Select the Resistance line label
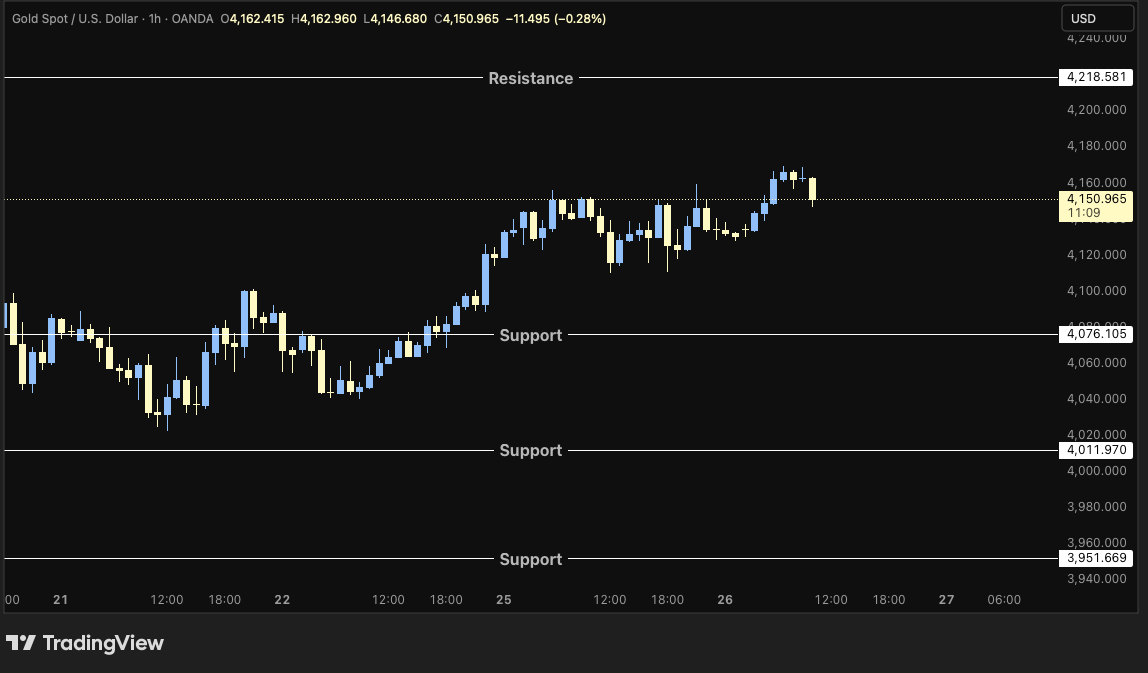The height and width of the screenshot is (673, 1148). tap(530, 78)
